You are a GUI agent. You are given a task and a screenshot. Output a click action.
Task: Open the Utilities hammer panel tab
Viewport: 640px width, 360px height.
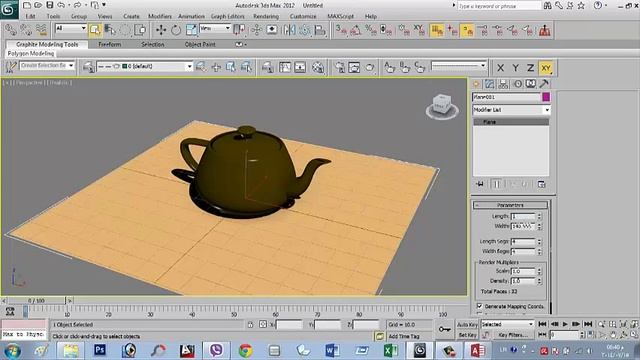[x=544, y=84]
